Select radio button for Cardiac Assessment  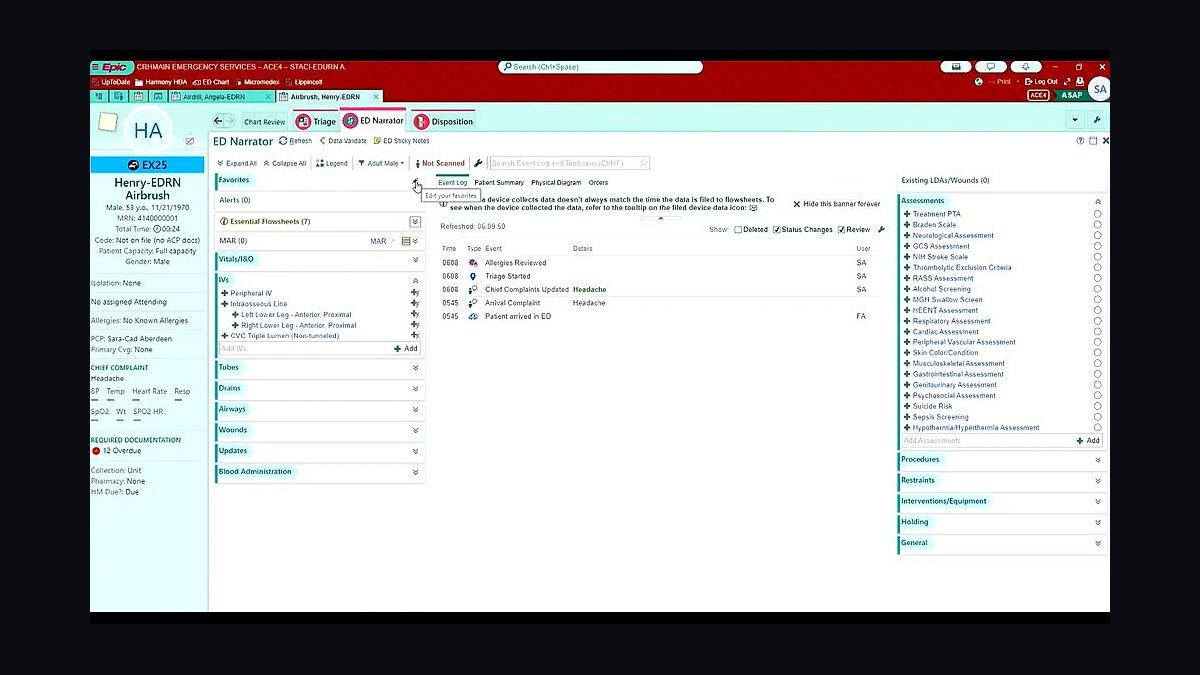pyautogui.click(x=1098, y=331)
